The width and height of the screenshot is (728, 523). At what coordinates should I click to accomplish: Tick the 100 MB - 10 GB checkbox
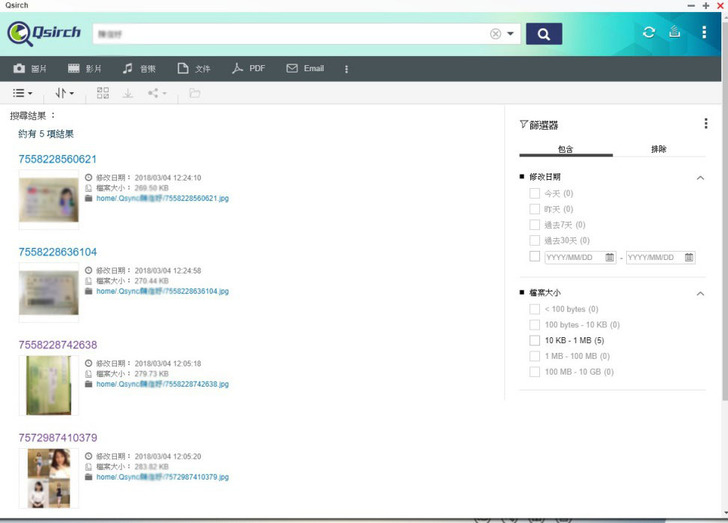(534, 372)
